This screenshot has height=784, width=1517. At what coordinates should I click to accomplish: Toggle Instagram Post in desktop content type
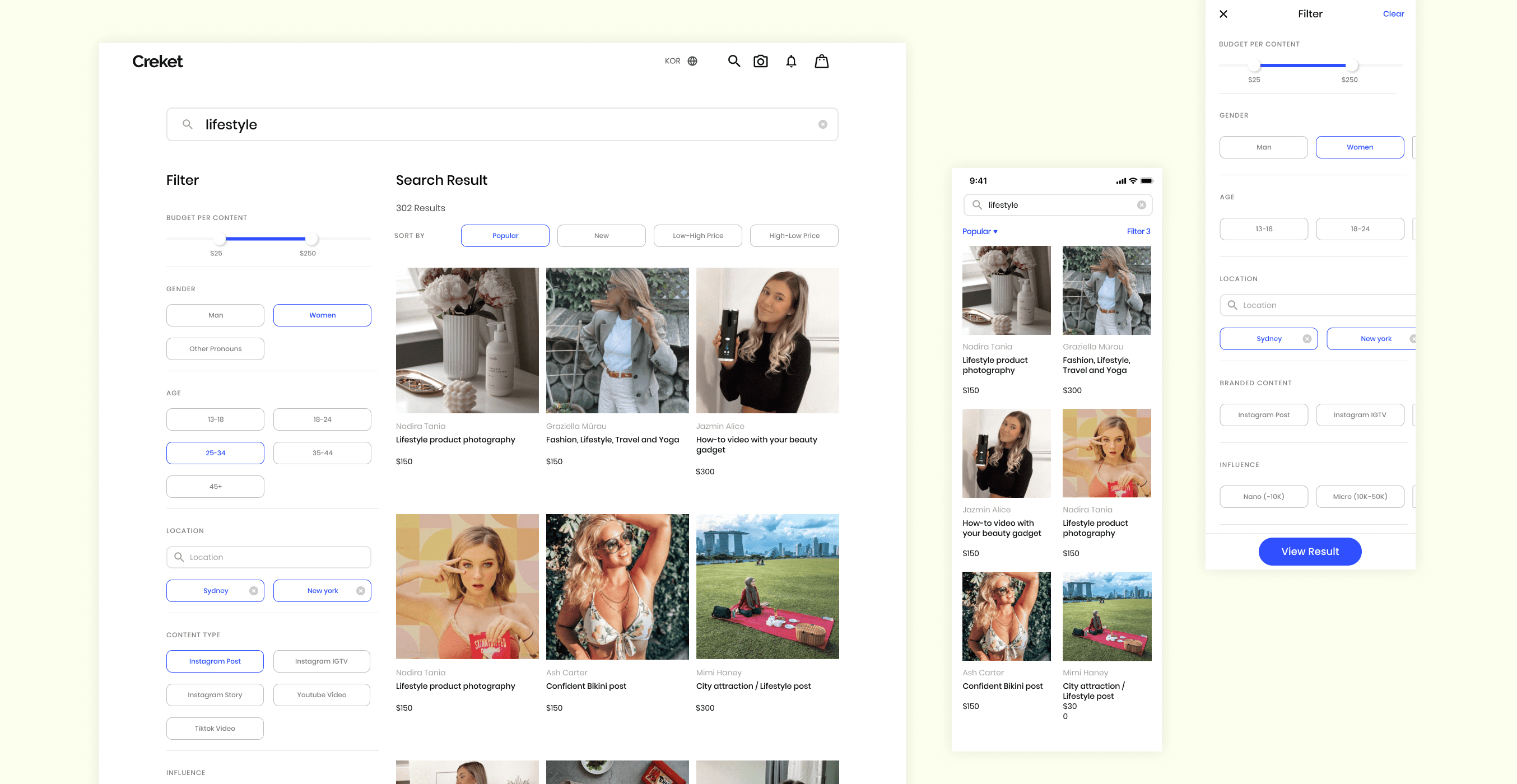tap(215, 661)
